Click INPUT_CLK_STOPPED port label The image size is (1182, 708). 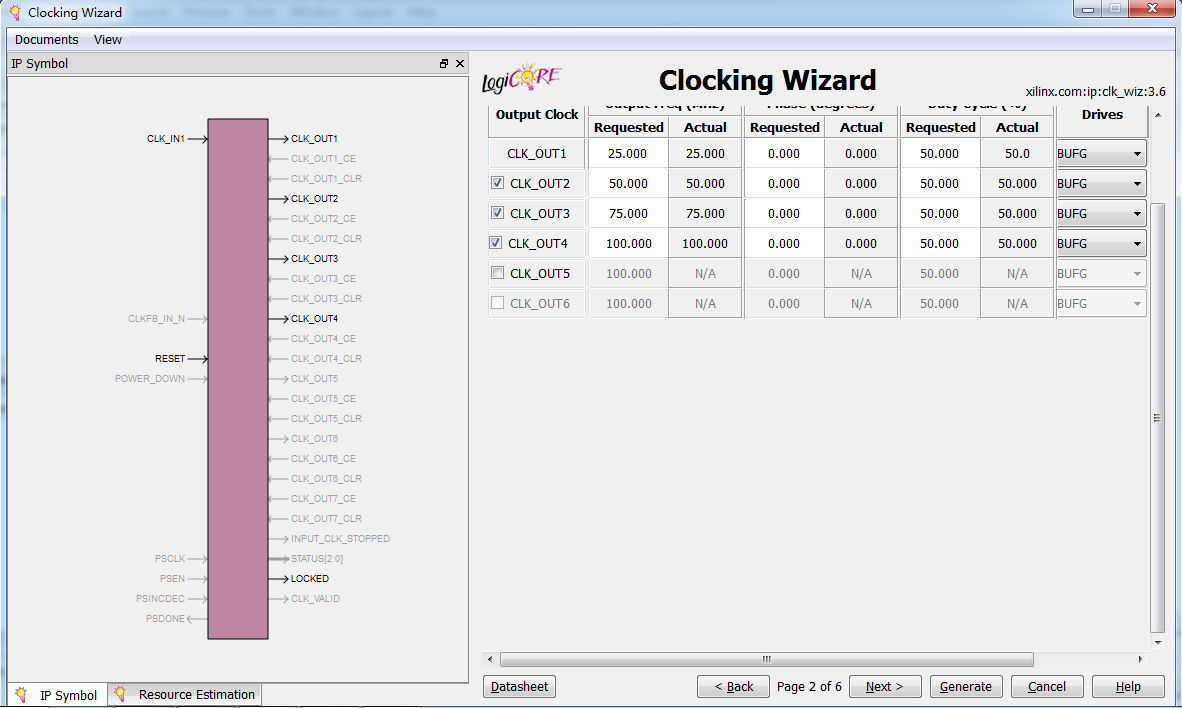340,539
